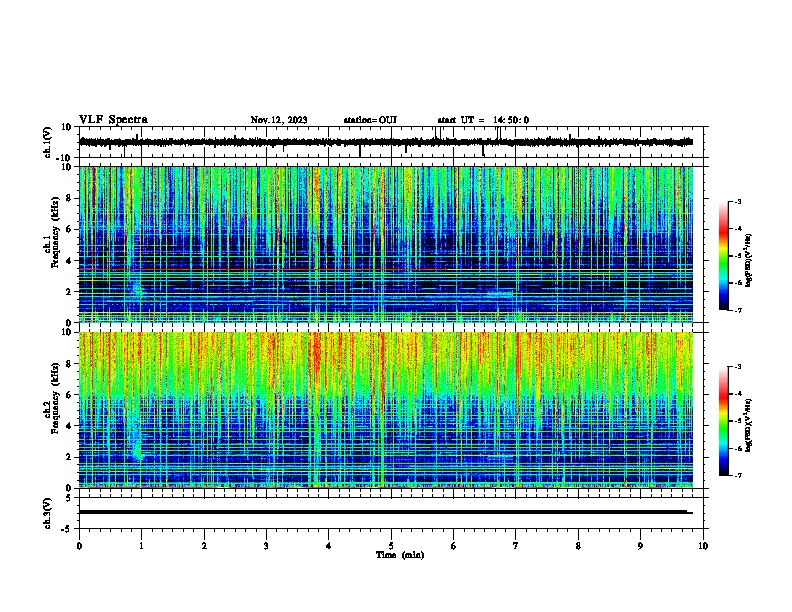Click the "4" tick on ch.1 frequency axis

point(70,261)
